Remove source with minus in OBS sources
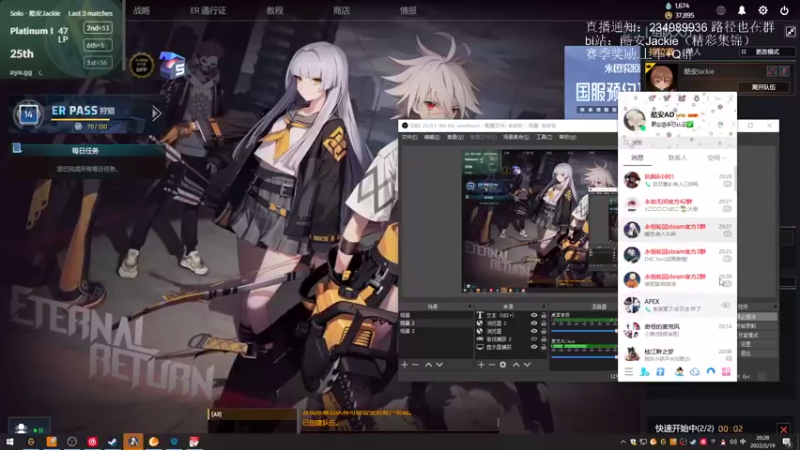The height and width of the screenshot is (450, 800). 491,365
